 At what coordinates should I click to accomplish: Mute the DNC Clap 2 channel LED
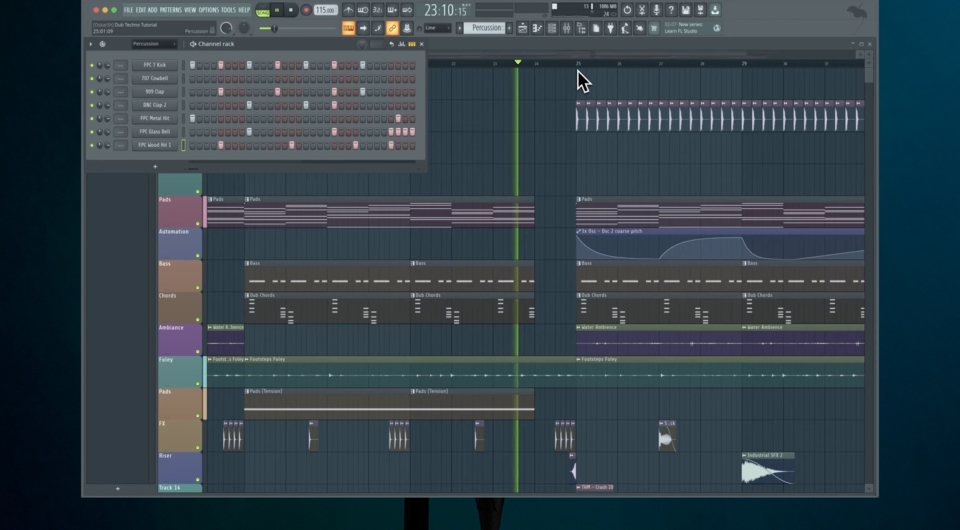pos(92,105)
